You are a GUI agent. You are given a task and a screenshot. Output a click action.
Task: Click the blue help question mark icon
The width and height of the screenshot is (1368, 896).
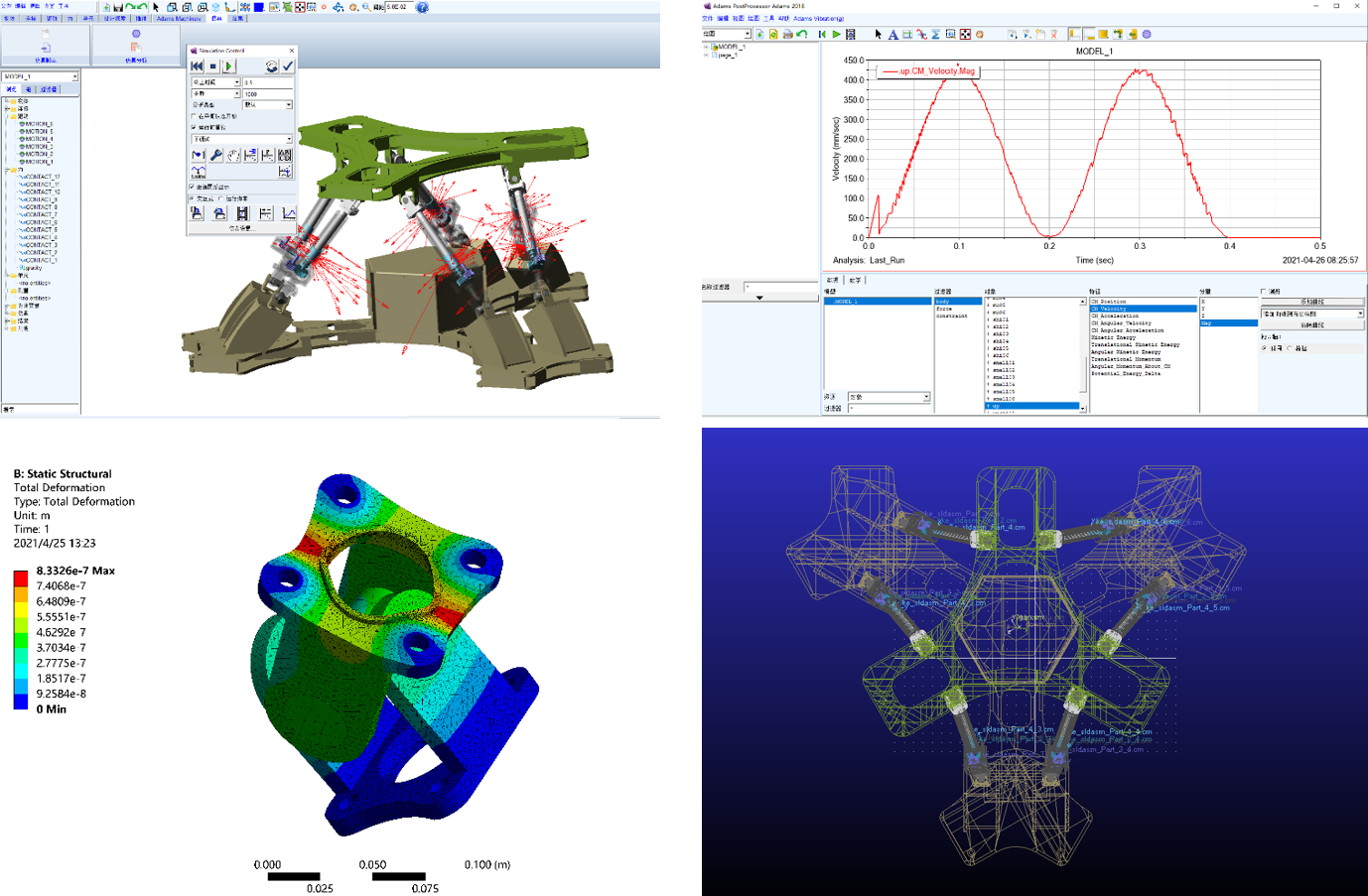[422, 7]
